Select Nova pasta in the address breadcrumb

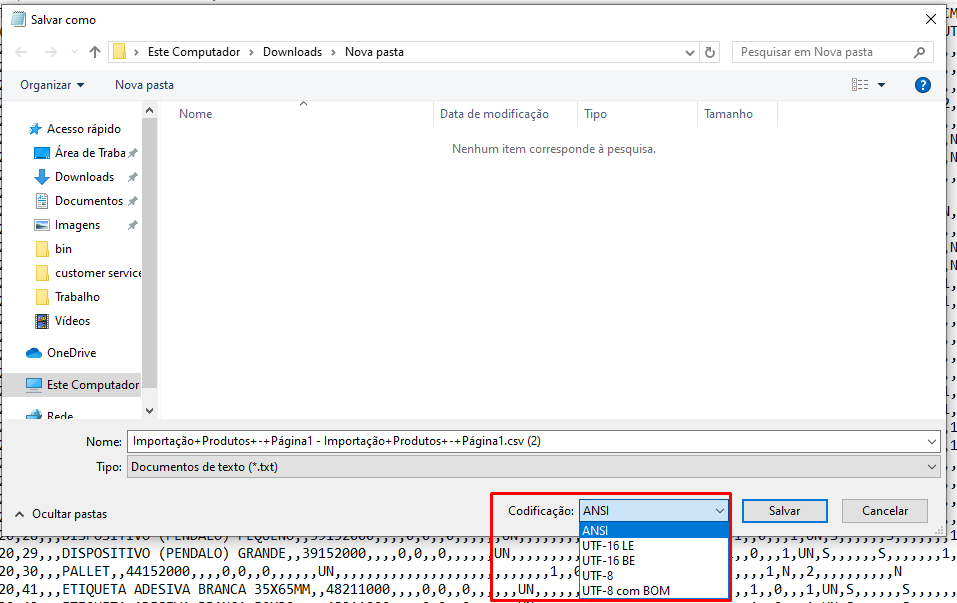(374, 52)
